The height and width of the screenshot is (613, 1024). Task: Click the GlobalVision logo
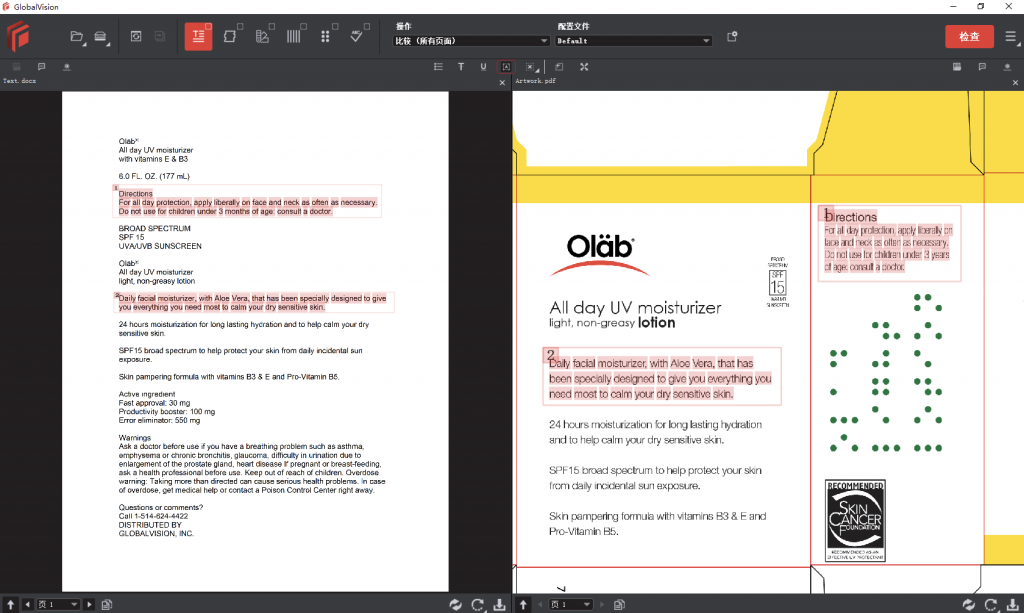click(x=18, y=35)
